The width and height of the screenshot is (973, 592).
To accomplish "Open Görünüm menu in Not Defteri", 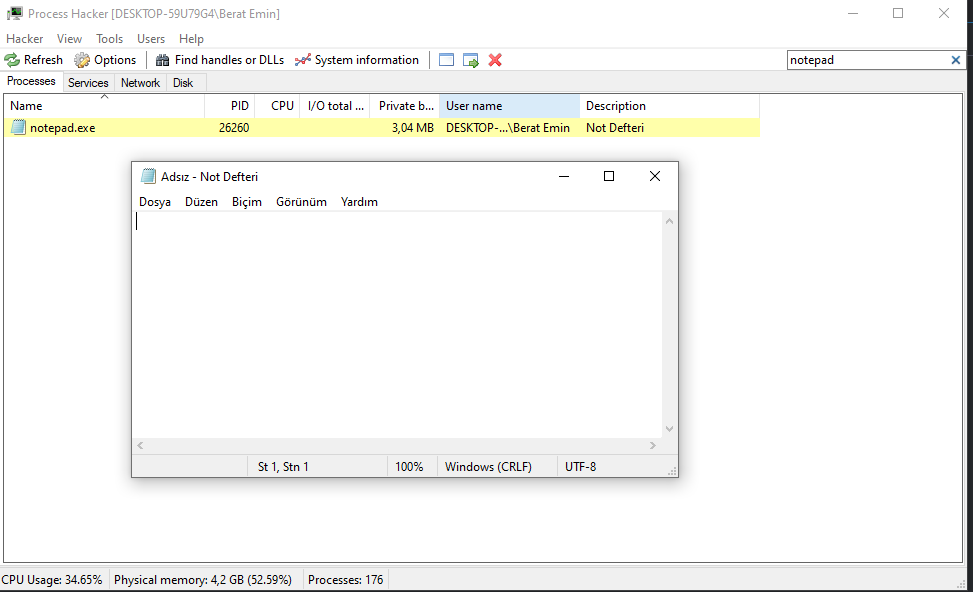I will 302,202.
